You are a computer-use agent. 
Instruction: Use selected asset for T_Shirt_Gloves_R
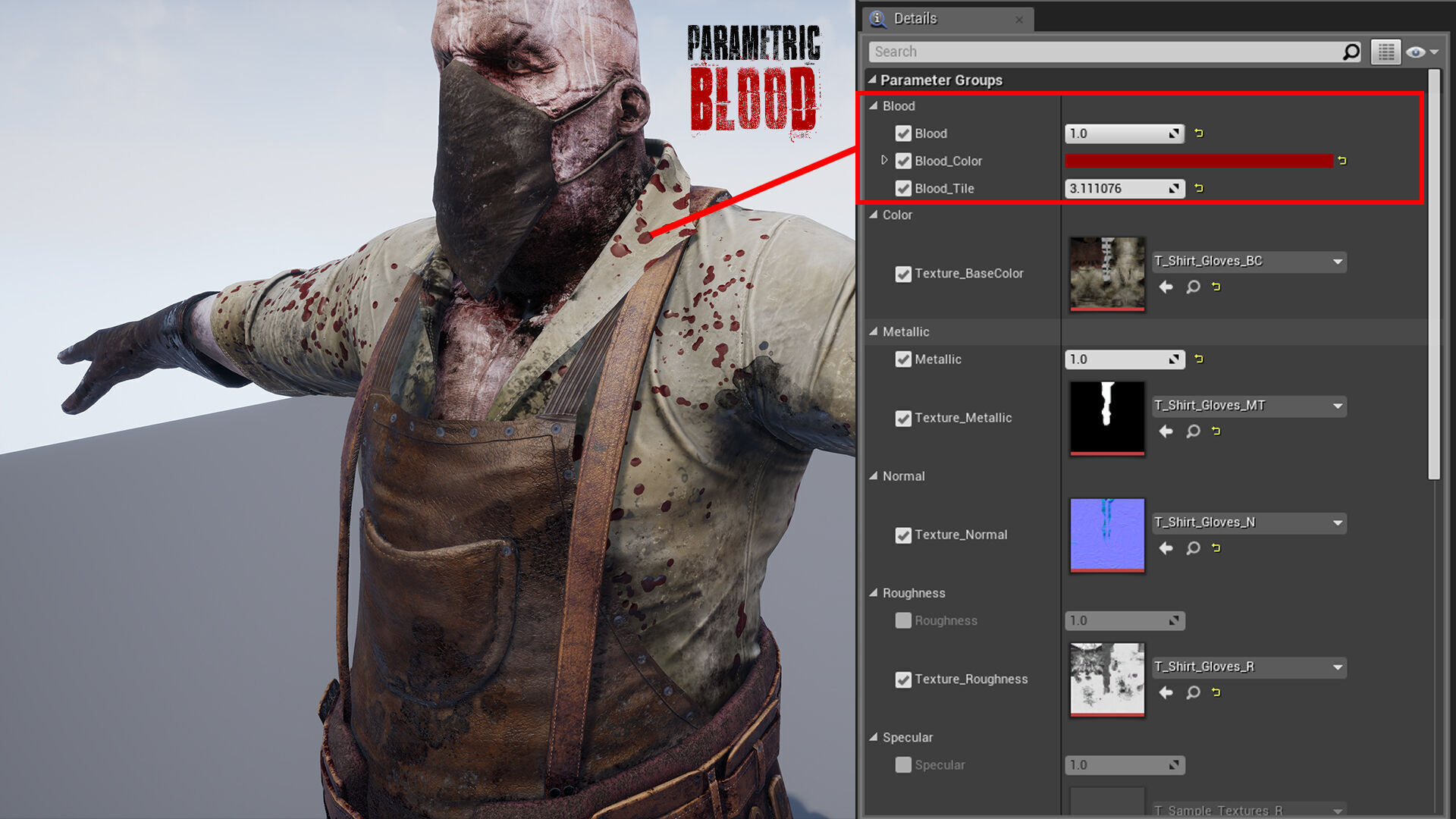pos(1166,692)
